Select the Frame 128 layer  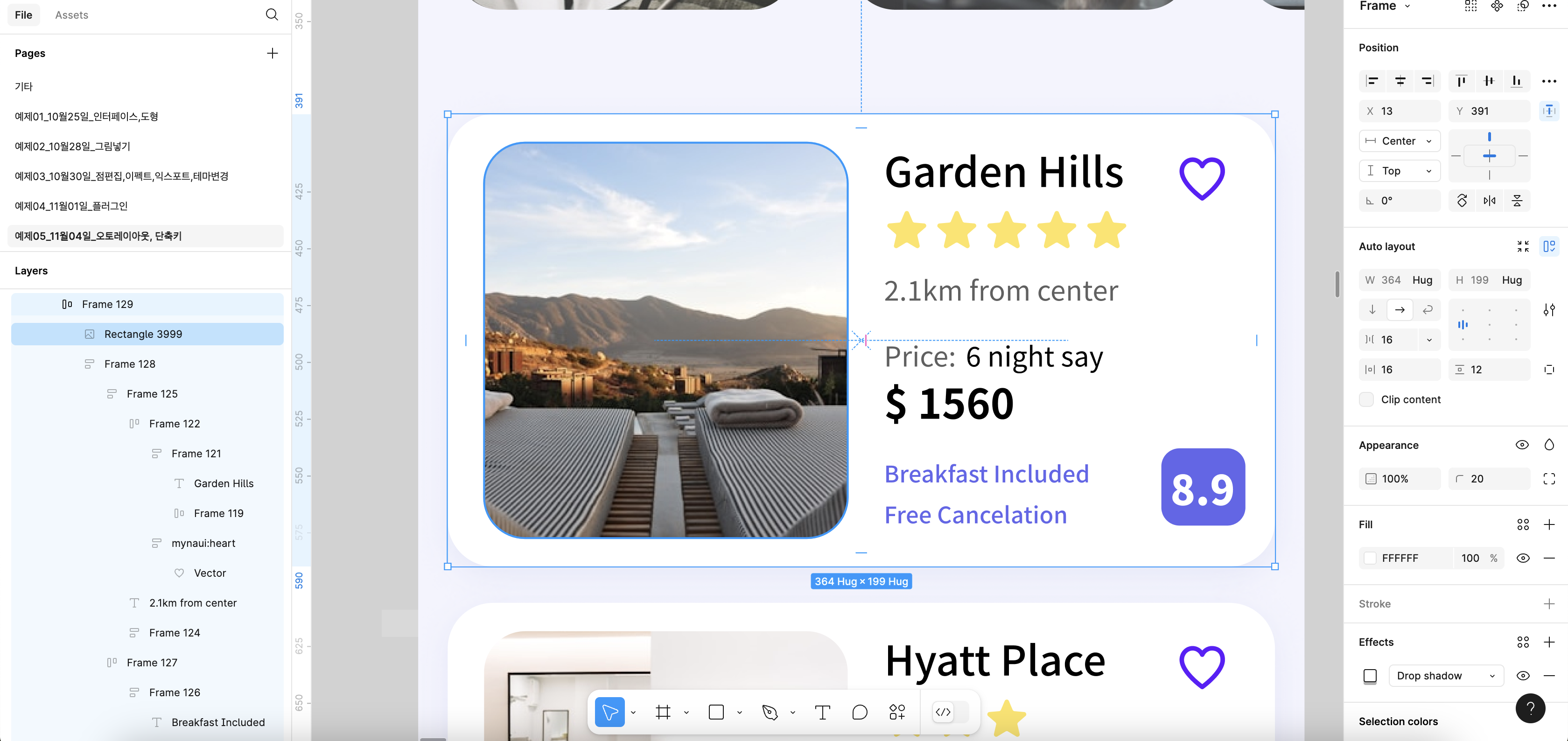(x=130, y=364)
